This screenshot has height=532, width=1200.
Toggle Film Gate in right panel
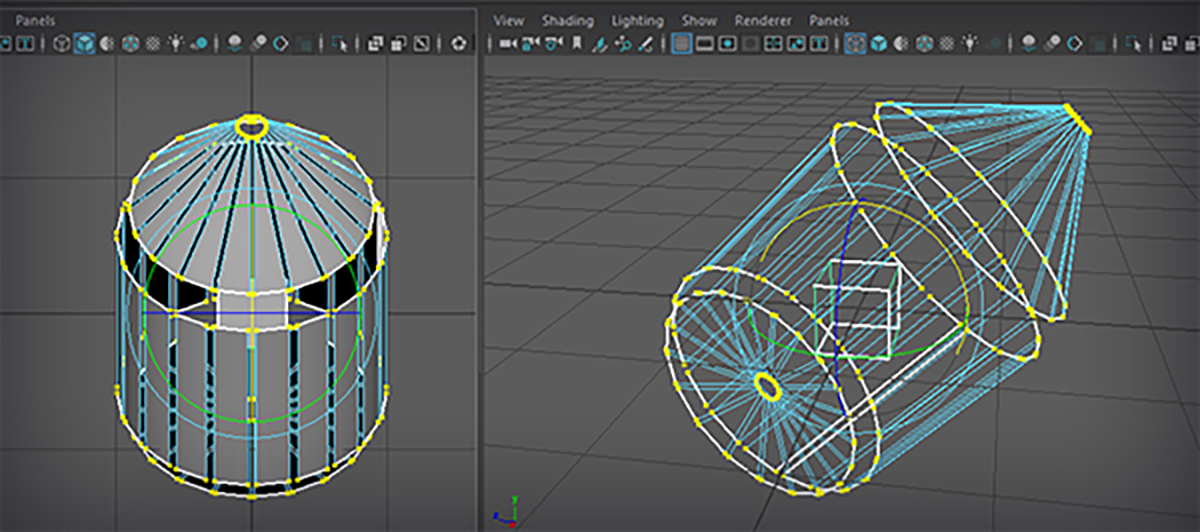(704, 43)
